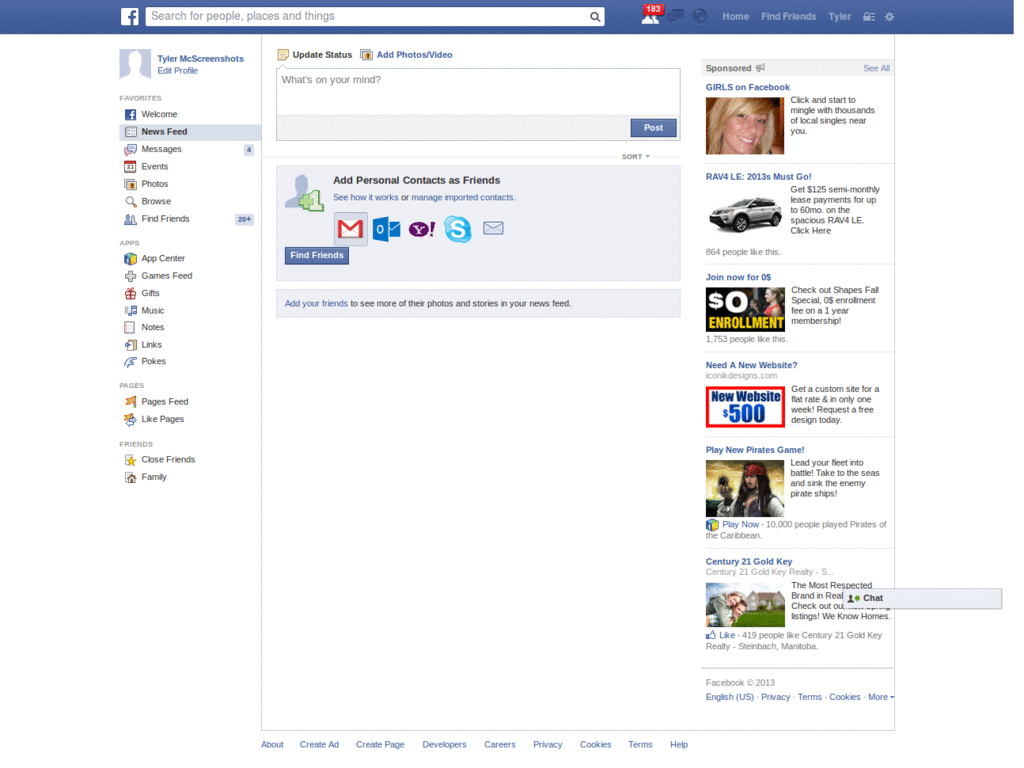
Task: Switch to Add Photos/Video tab
Action: point(406,55)
